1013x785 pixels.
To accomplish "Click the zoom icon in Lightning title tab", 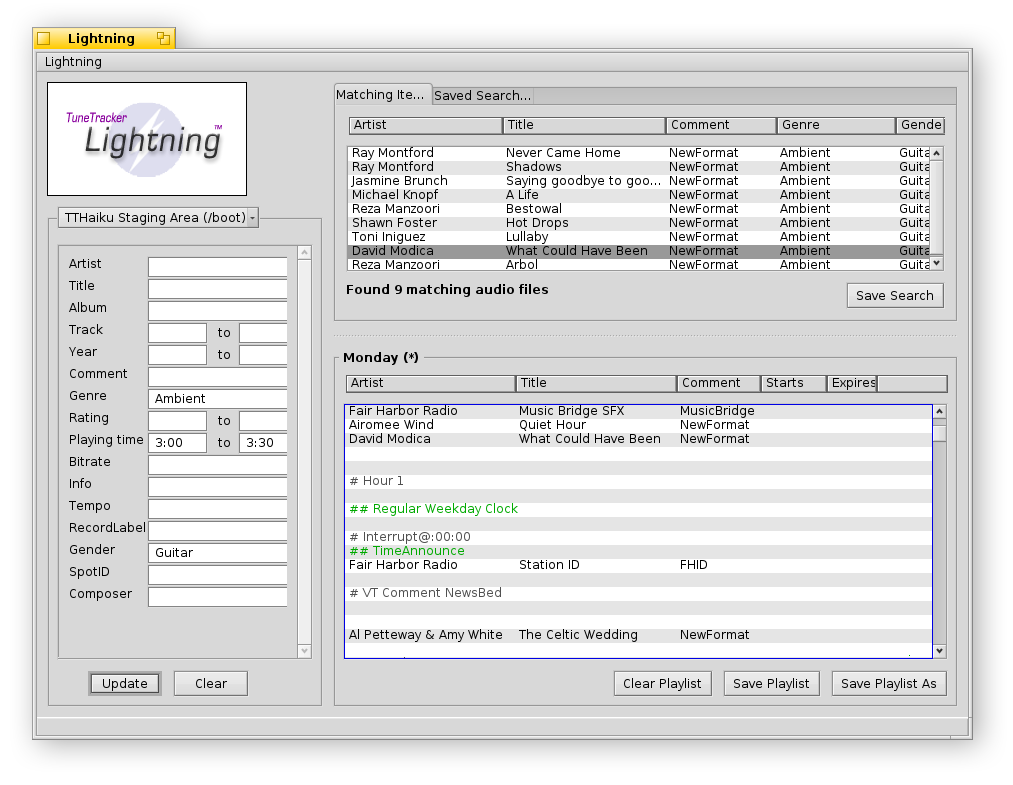I will (x=163, y=39).
